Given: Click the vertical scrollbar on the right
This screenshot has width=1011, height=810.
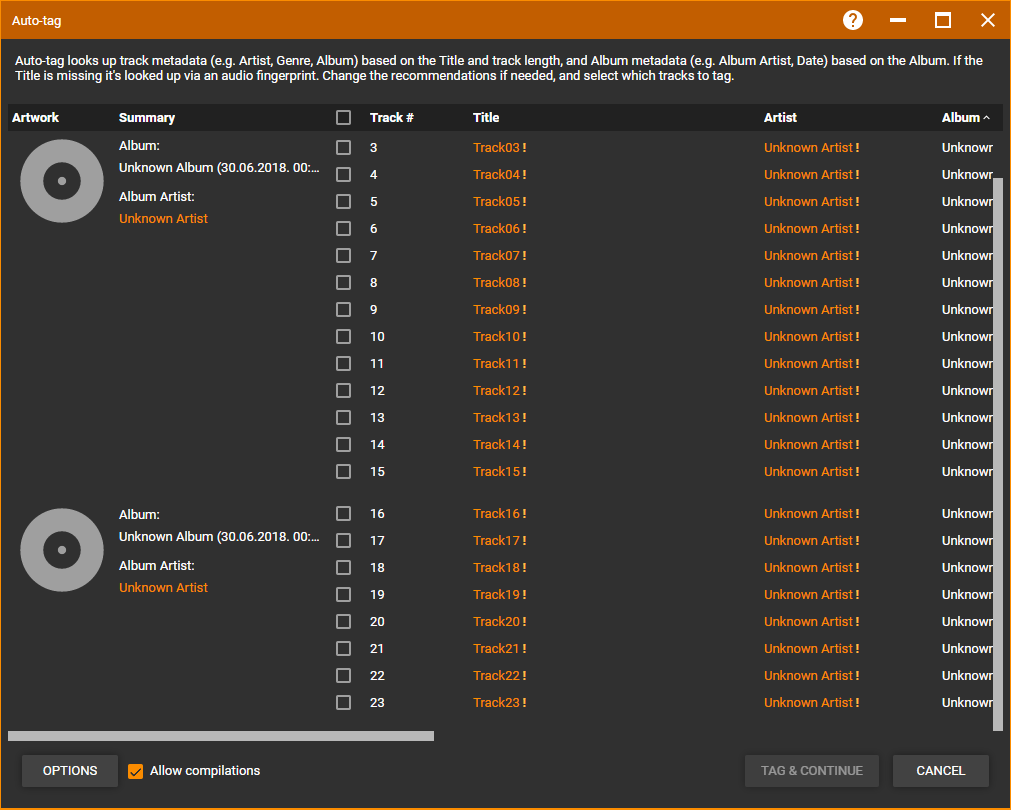Looking at the screenshot, I should 997,450.
